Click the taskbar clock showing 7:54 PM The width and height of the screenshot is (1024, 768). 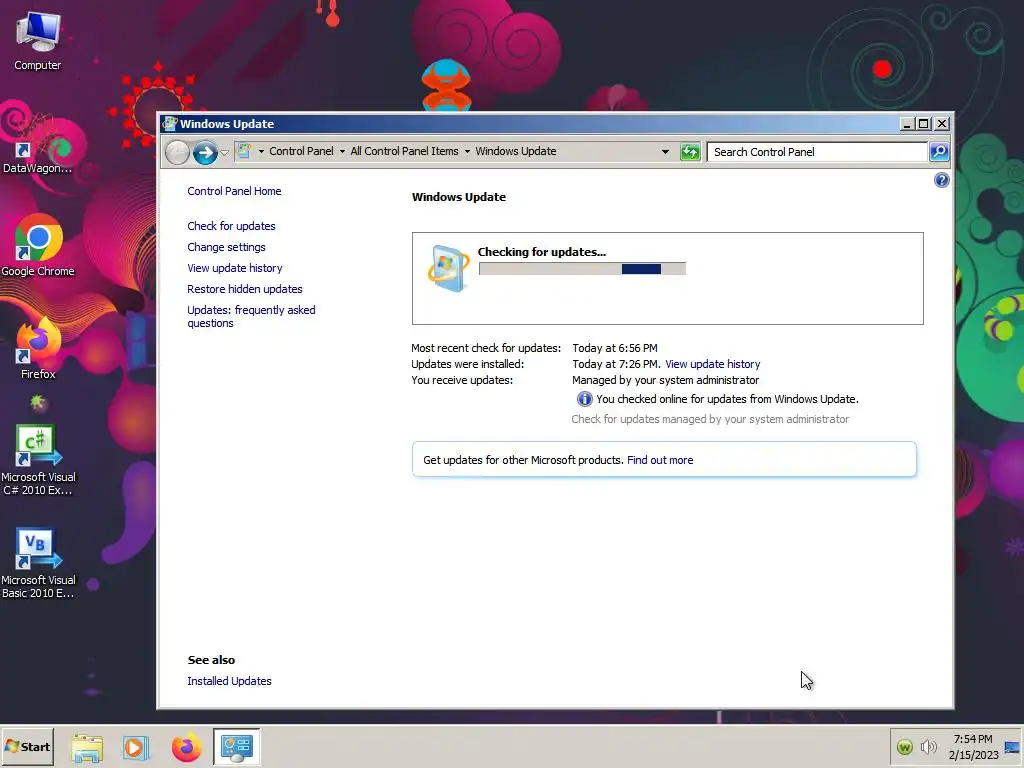973,746
